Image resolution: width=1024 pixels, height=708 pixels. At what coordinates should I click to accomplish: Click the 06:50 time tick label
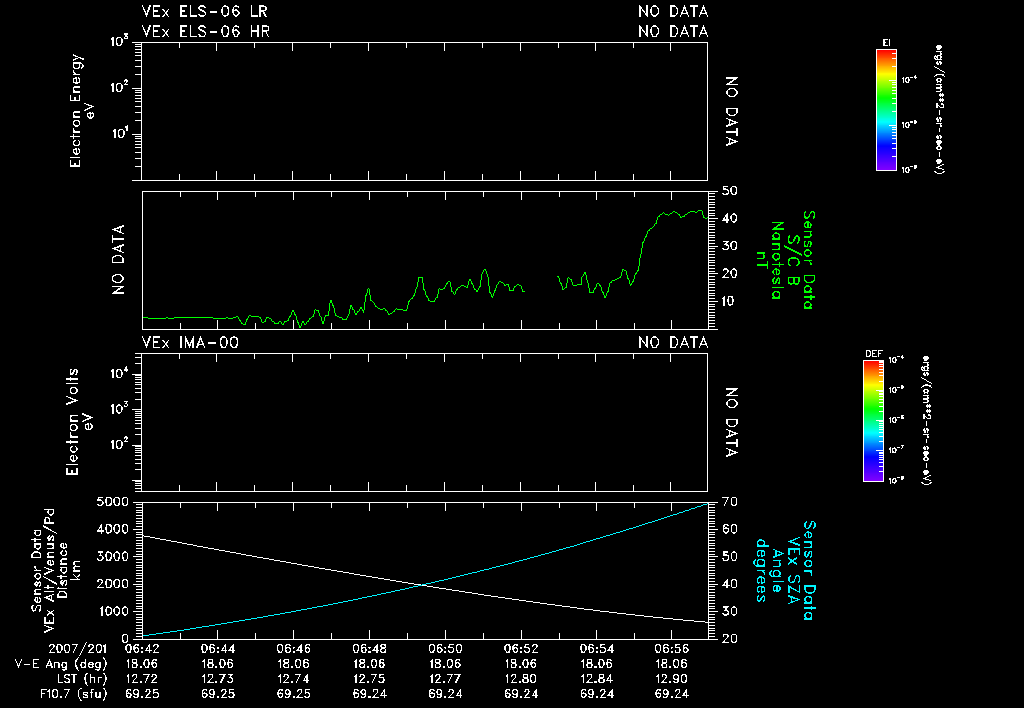[445, 649]
